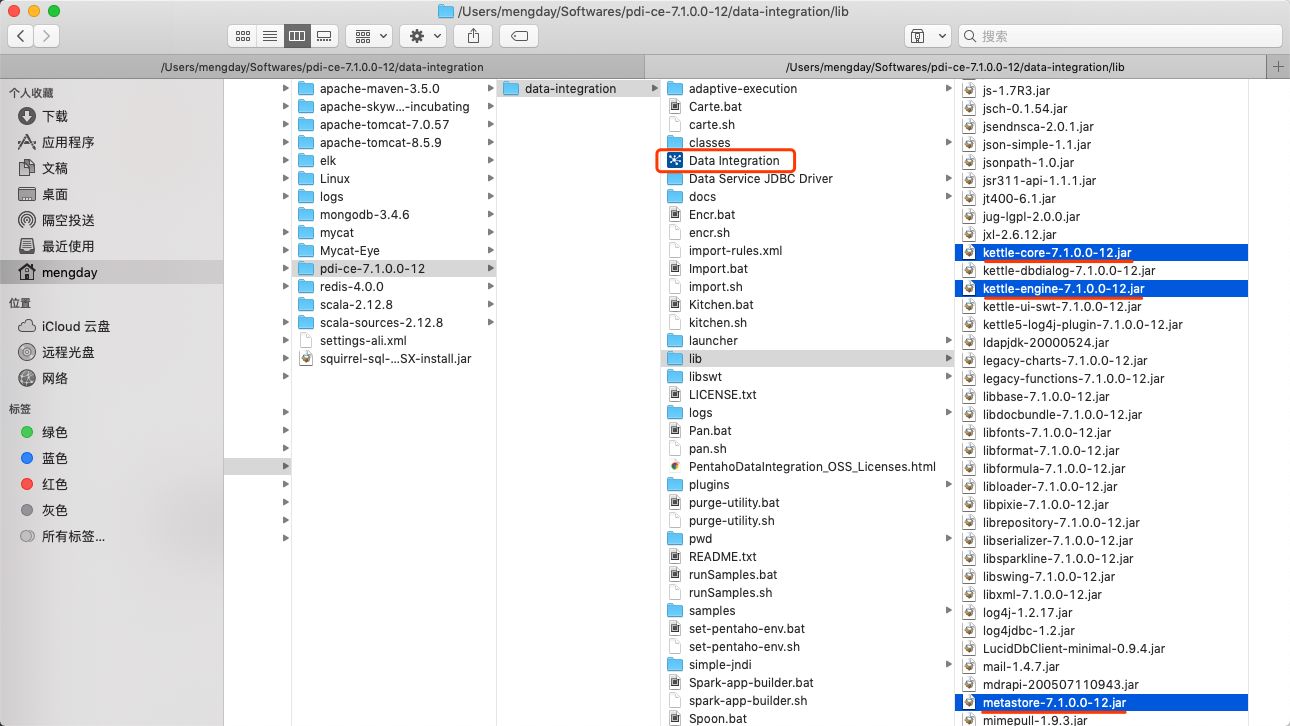
Task: Go back with the left arrow button
Action: [21, 36]
